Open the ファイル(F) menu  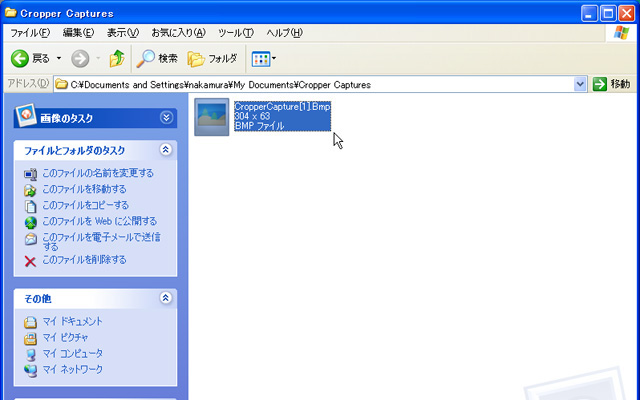pos(30,33)
